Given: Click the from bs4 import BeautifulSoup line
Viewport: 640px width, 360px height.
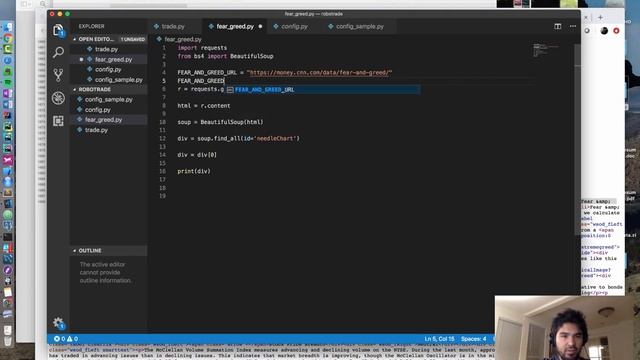Looking at the screenshot, I should [x=225, y=56].
